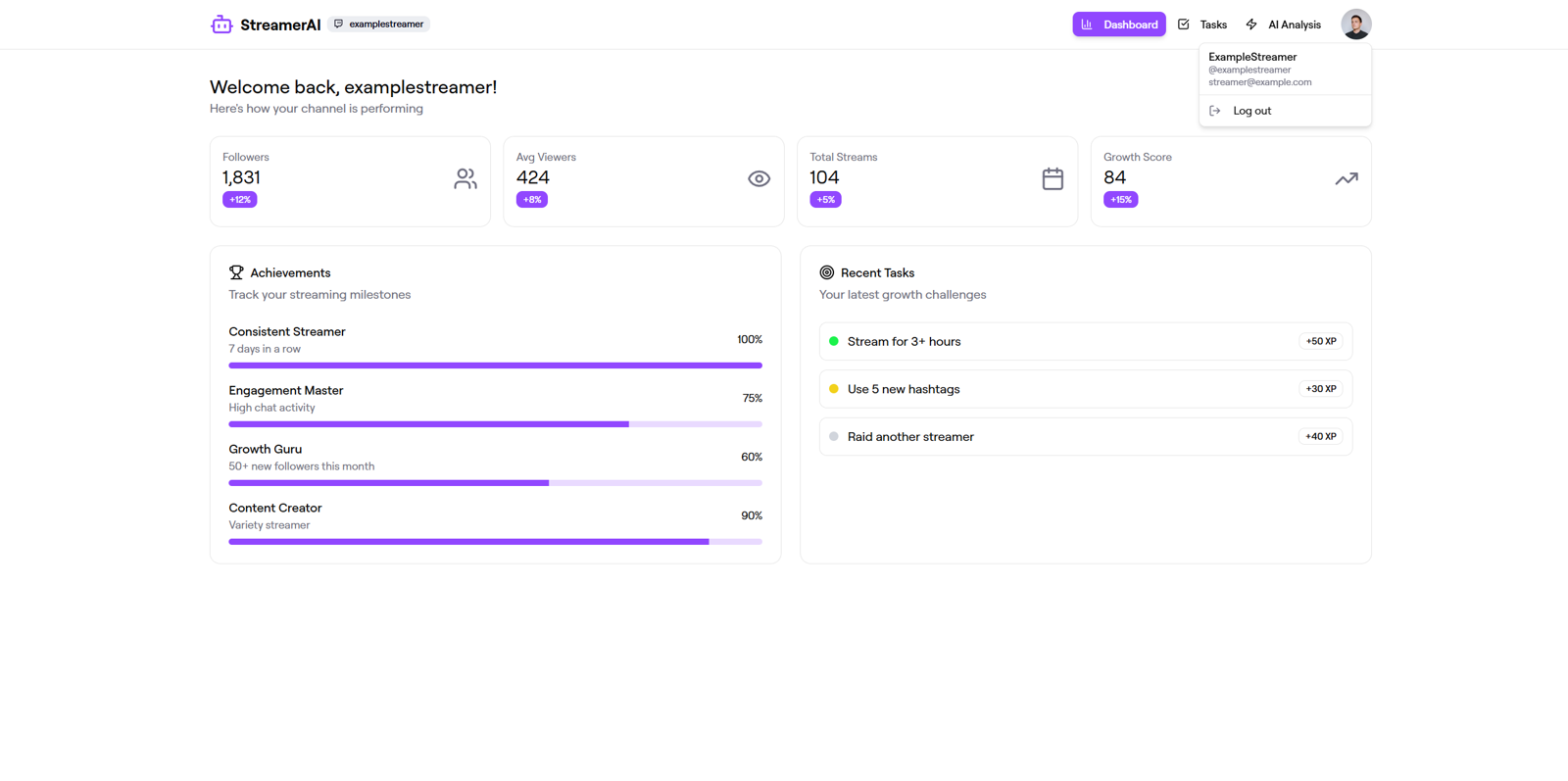Click the green status dot for Stream for 3+ hours
The image size is (1568, 781).
pos(834,341)
